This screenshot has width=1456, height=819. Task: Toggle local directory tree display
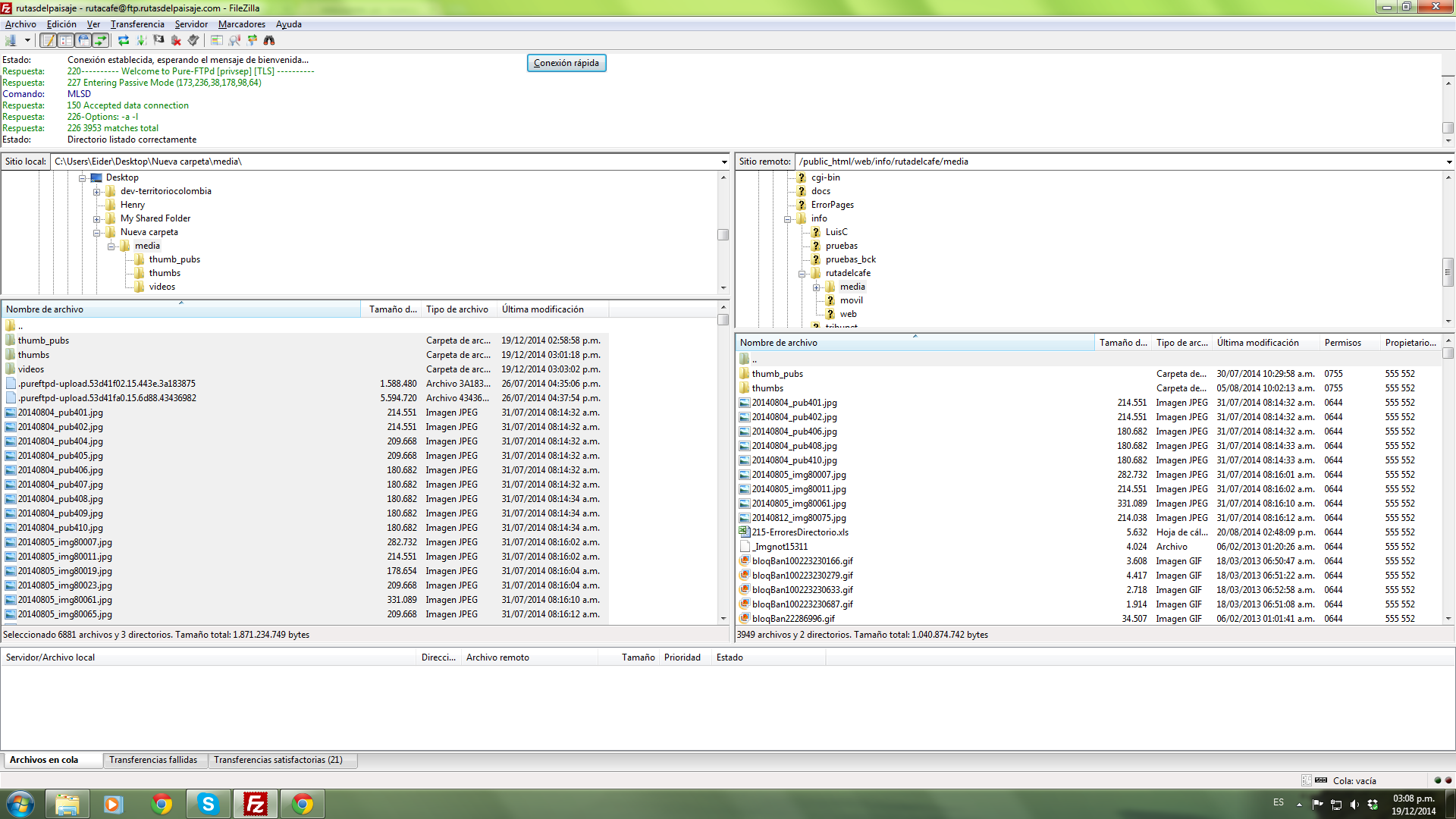[66, 40]
